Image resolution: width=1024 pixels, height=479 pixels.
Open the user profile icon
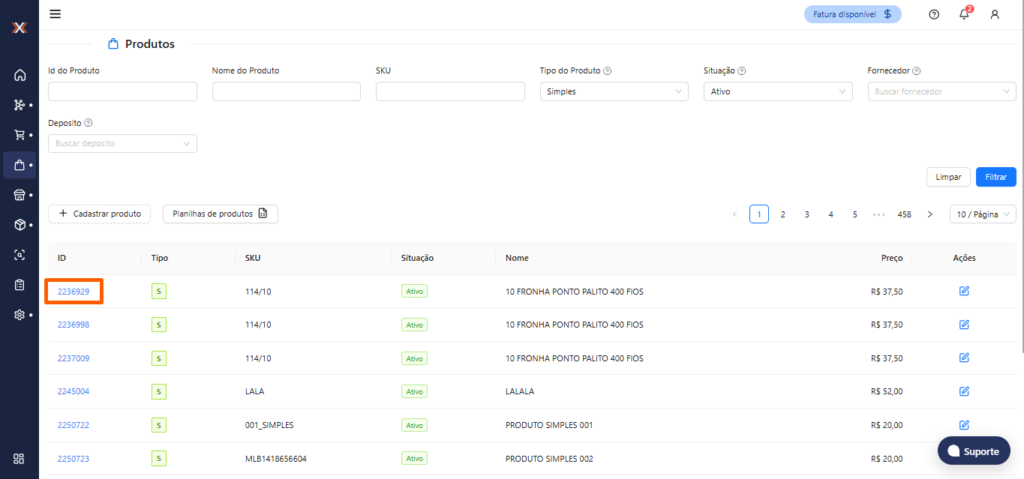click(994, 14)
